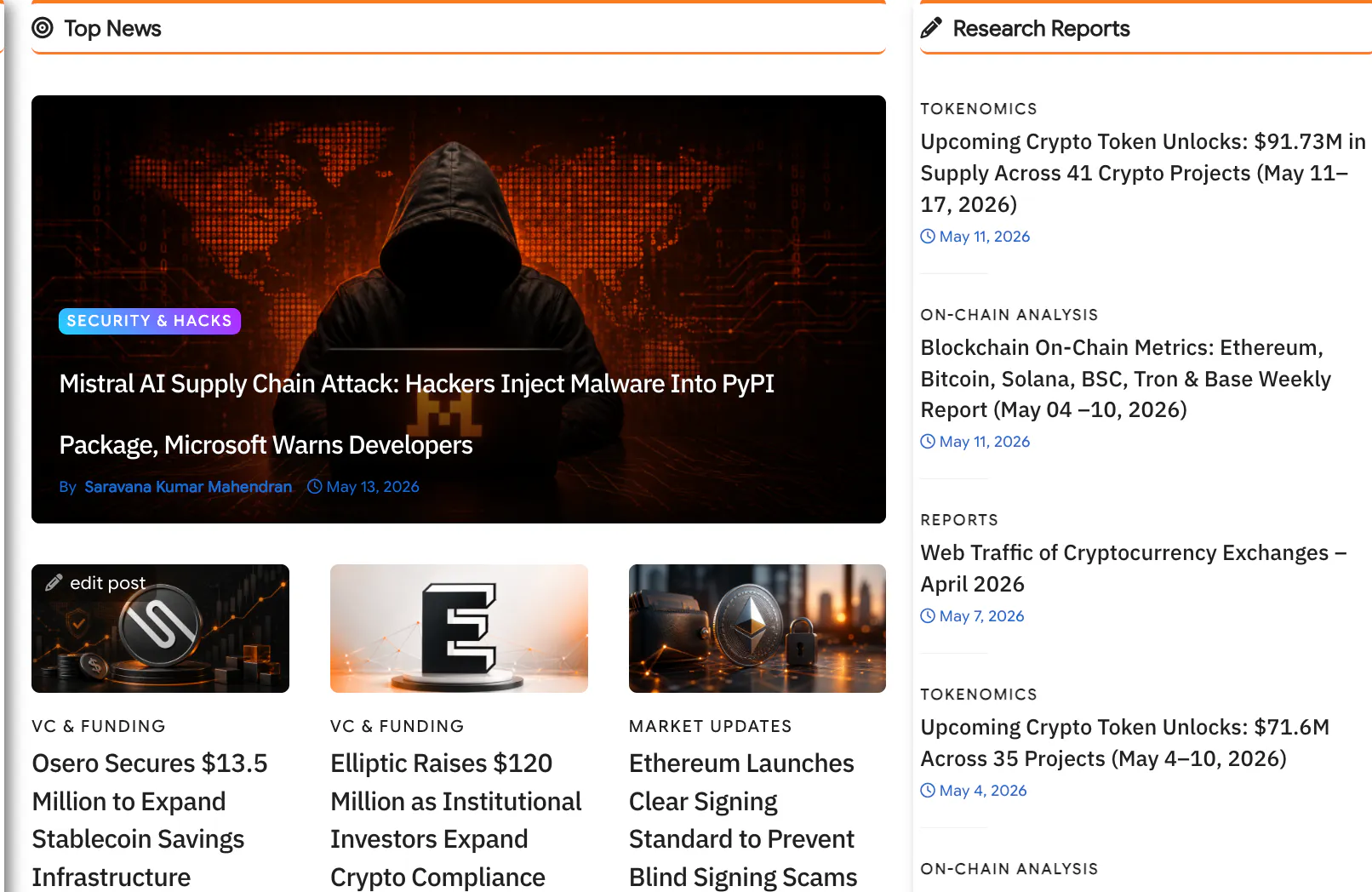The height and width of the screenshot is (892, 1372).
Task: Click the clock icon beside May 4, 2026
Action: point(928,791)
